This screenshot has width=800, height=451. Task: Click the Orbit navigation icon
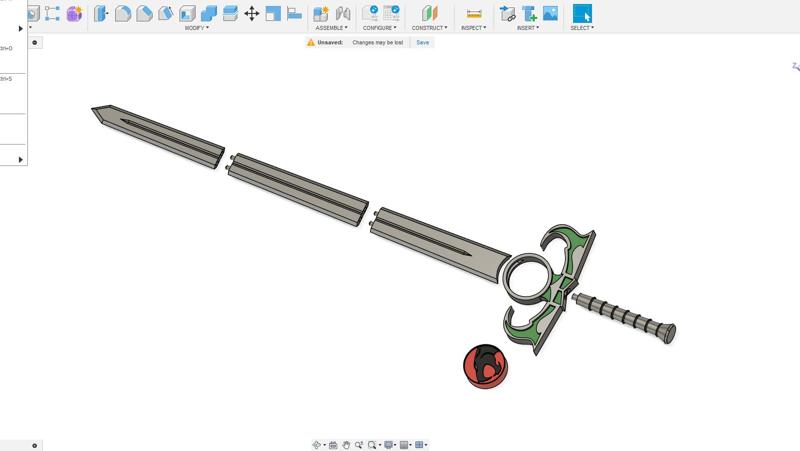(x=316, y=445)
